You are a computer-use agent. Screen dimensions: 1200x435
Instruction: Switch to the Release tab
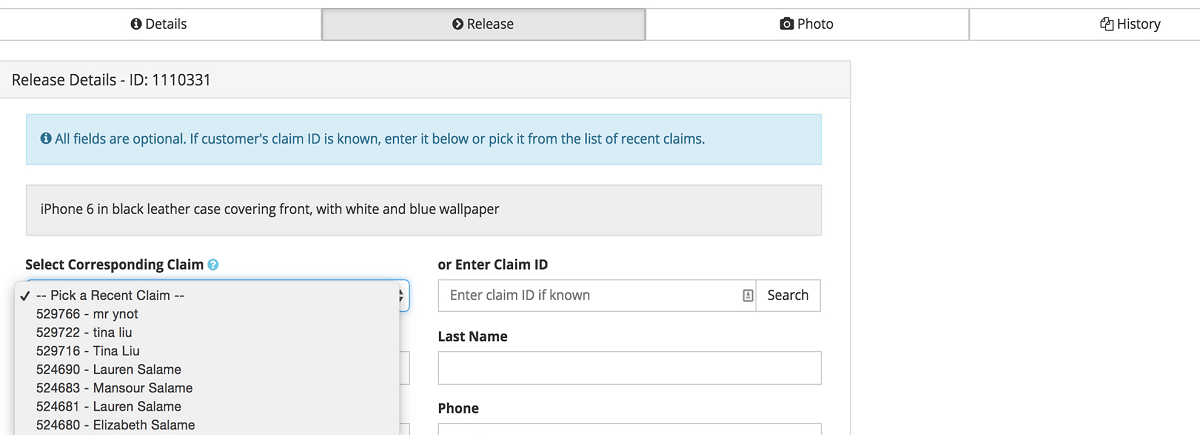pos(483,24)
